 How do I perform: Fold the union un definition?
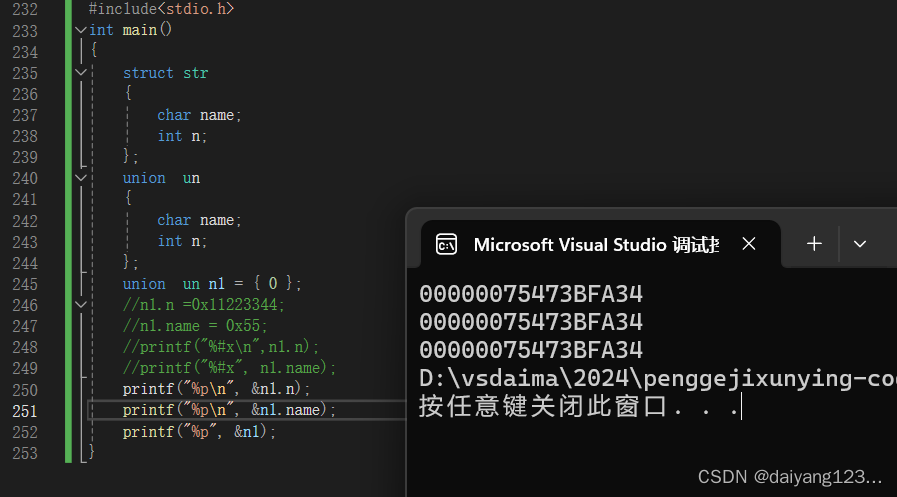pos(80,178)
